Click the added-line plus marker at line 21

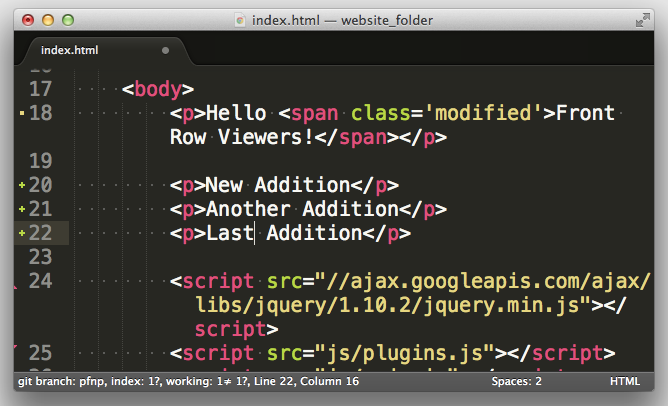[22, 209]
